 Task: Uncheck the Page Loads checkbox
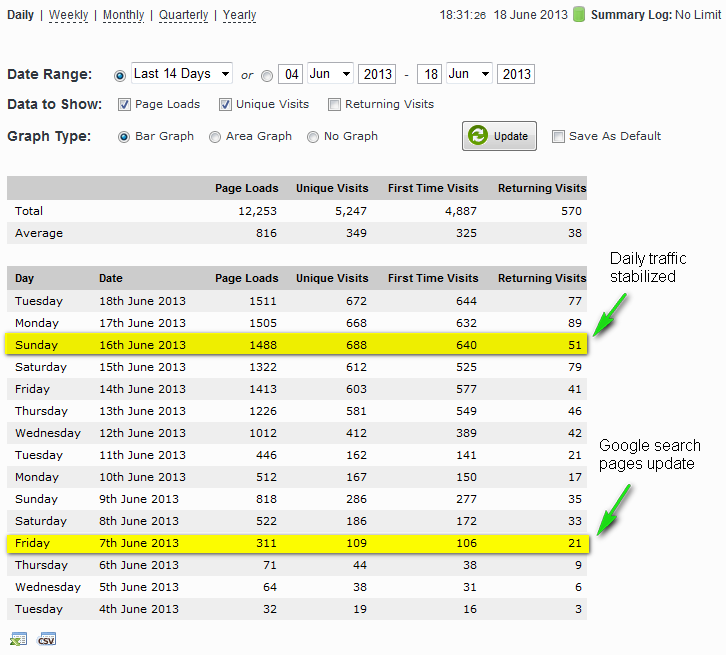click(124, 105)
